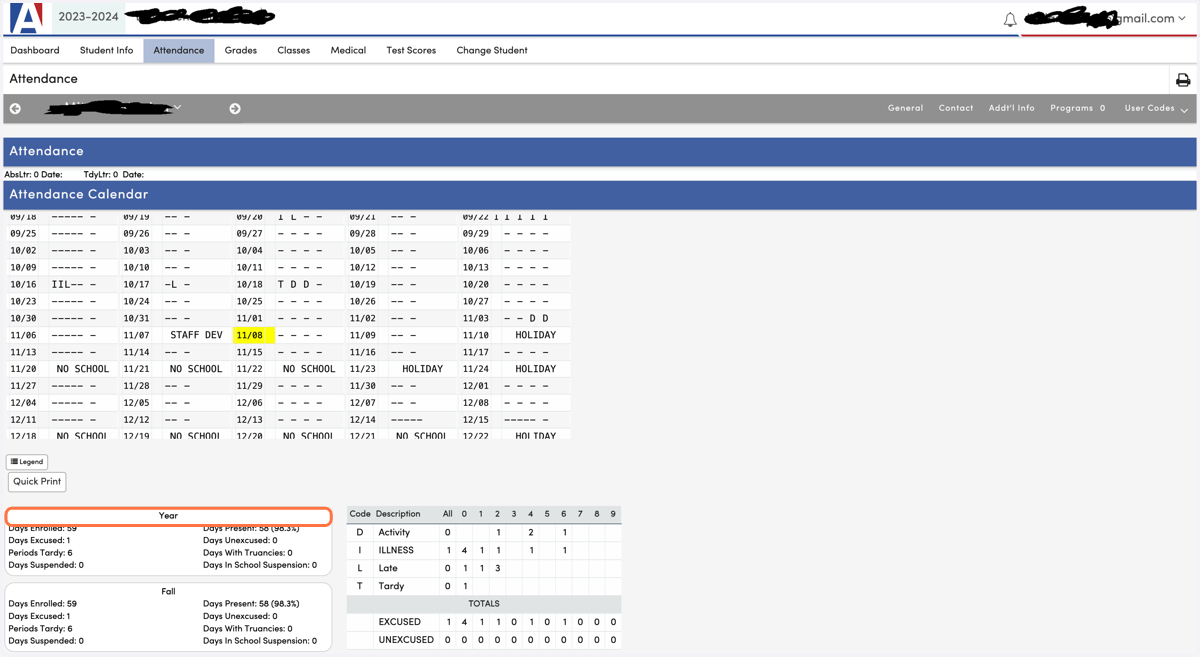Open the Test Scores menu

tap(411, 50)
